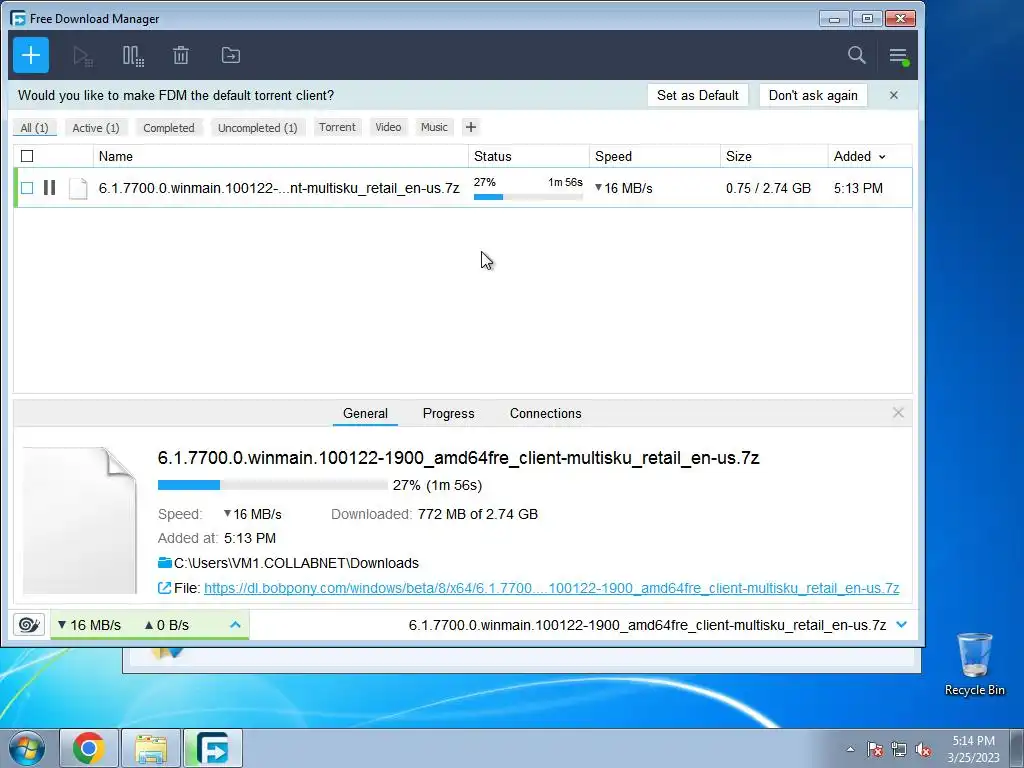Click the 0.75 / 2.74 GB size cell
1024x768 pixels.
768,188
